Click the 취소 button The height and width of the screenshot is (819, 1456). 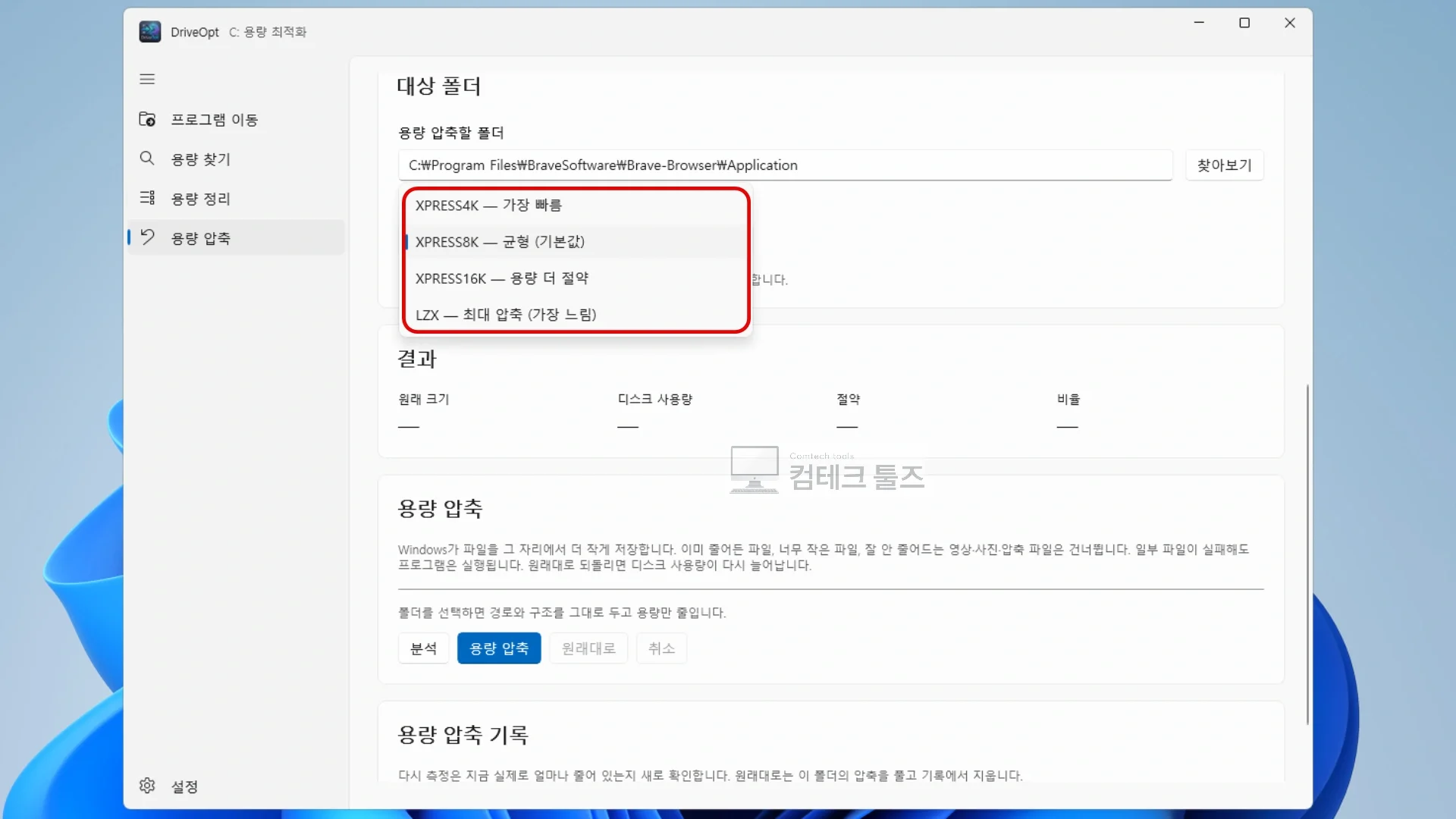(661, 648)
